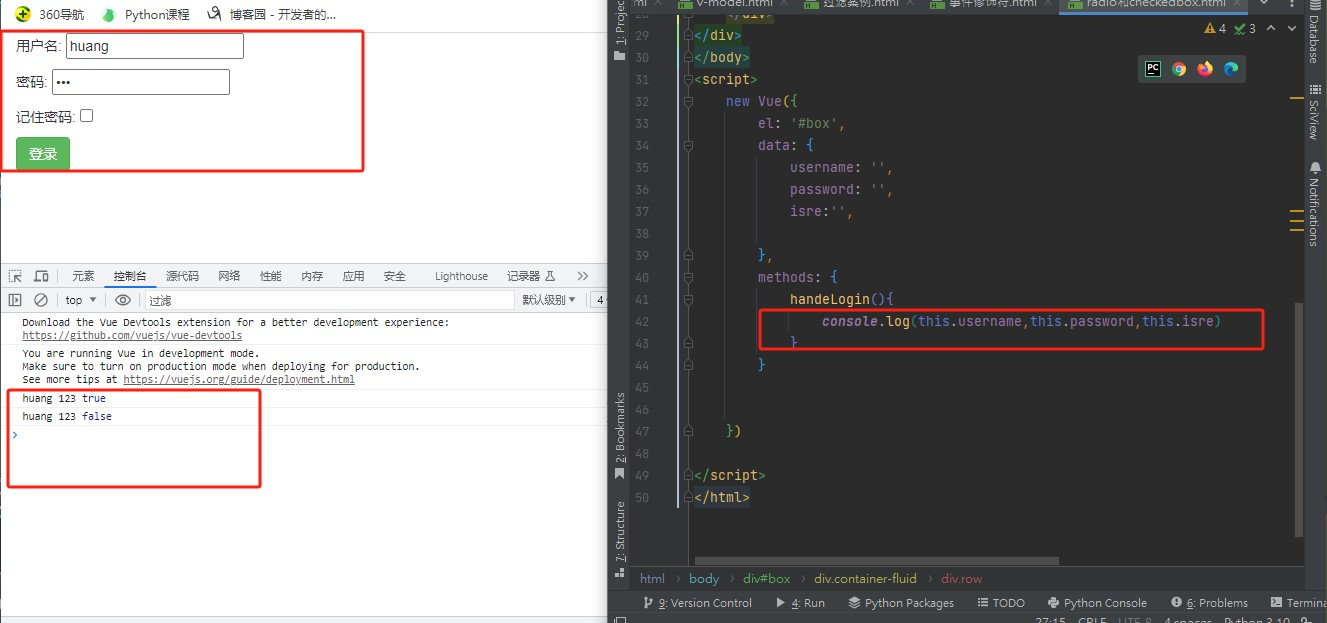This screenshot has height=623, width=1327.
Task: Go to previous highlighted error arrow
Action: [x=1272, y=29]
